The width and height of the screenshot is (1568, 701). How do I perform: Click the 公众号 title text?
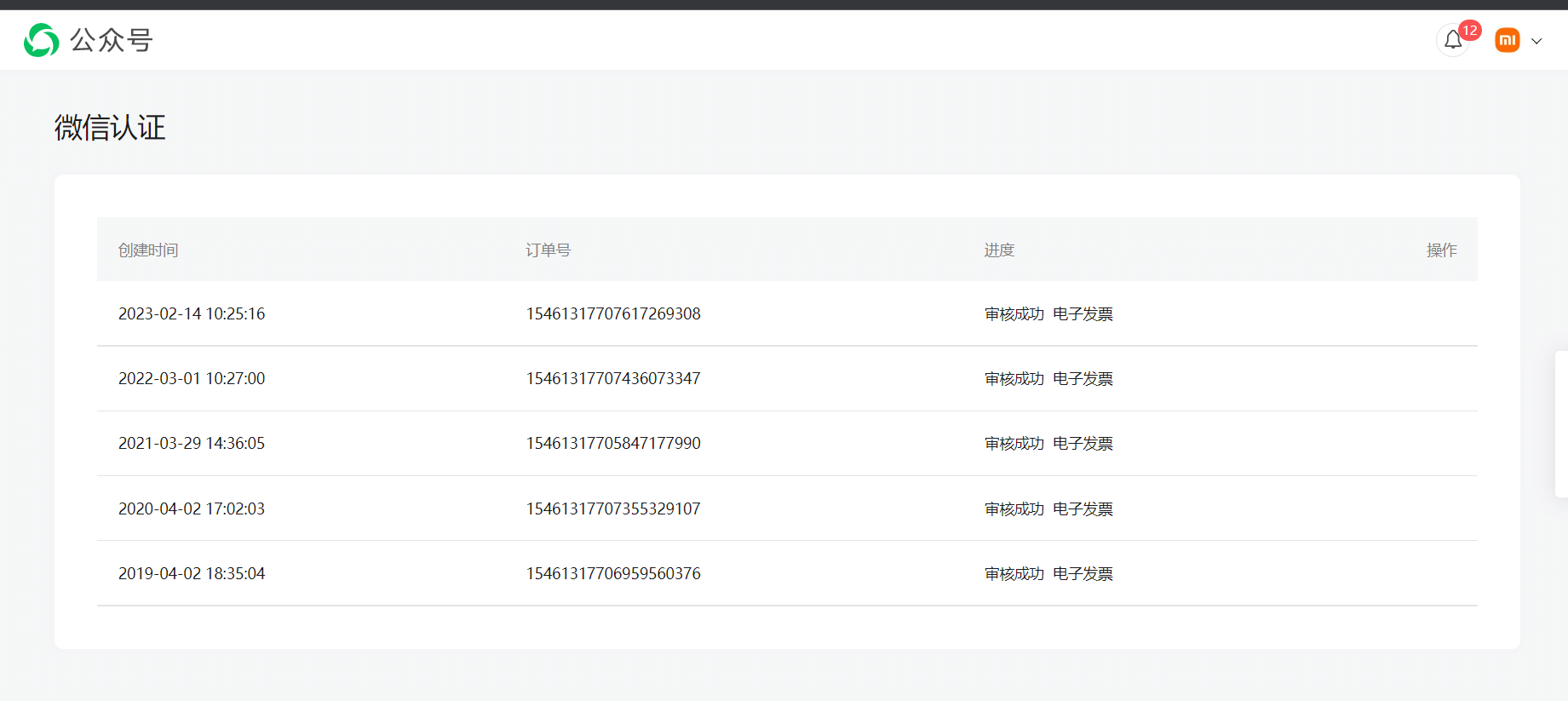point(111,40)
